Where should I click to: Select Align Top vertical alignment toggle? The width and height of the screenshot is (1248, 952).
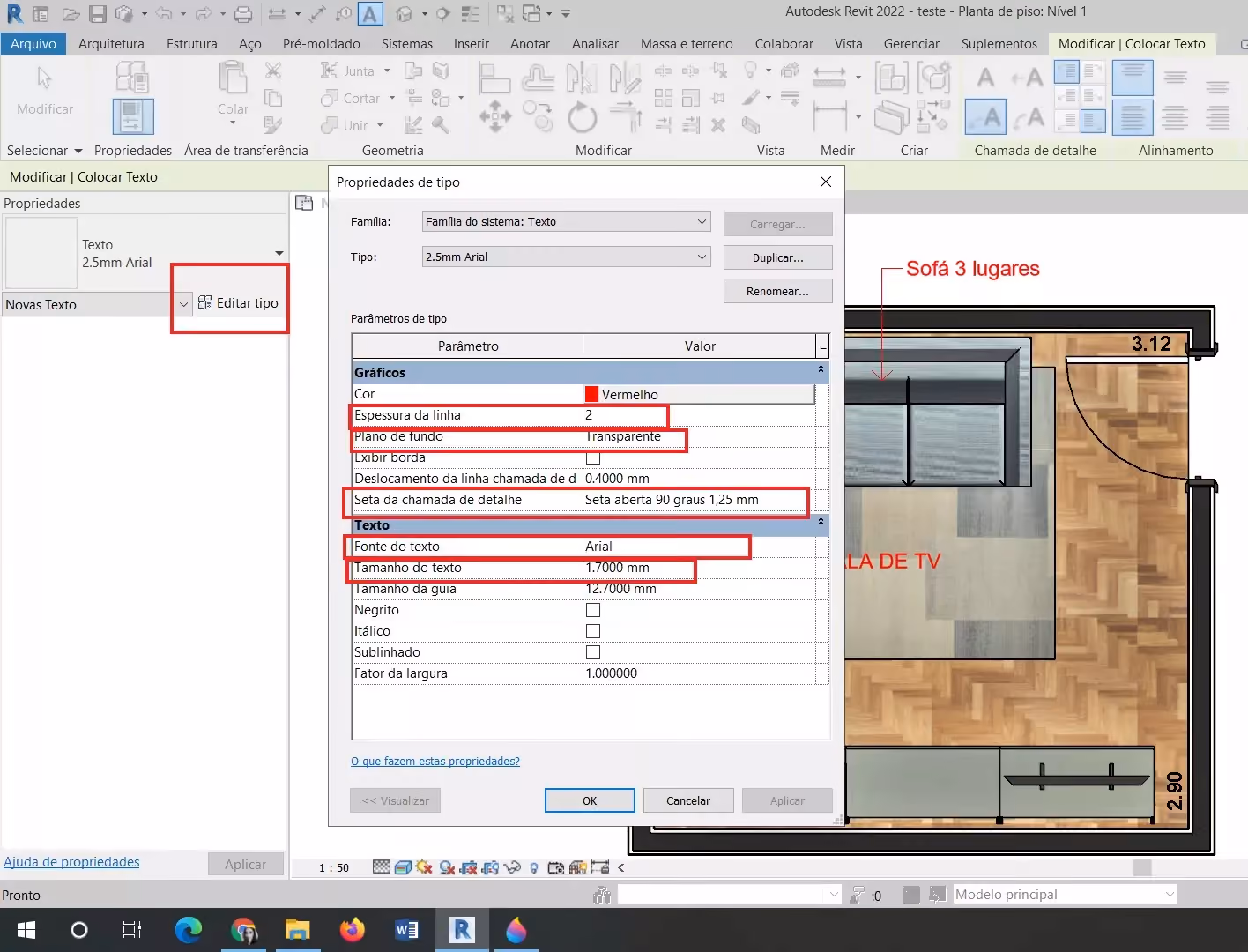click(1133, 78)
